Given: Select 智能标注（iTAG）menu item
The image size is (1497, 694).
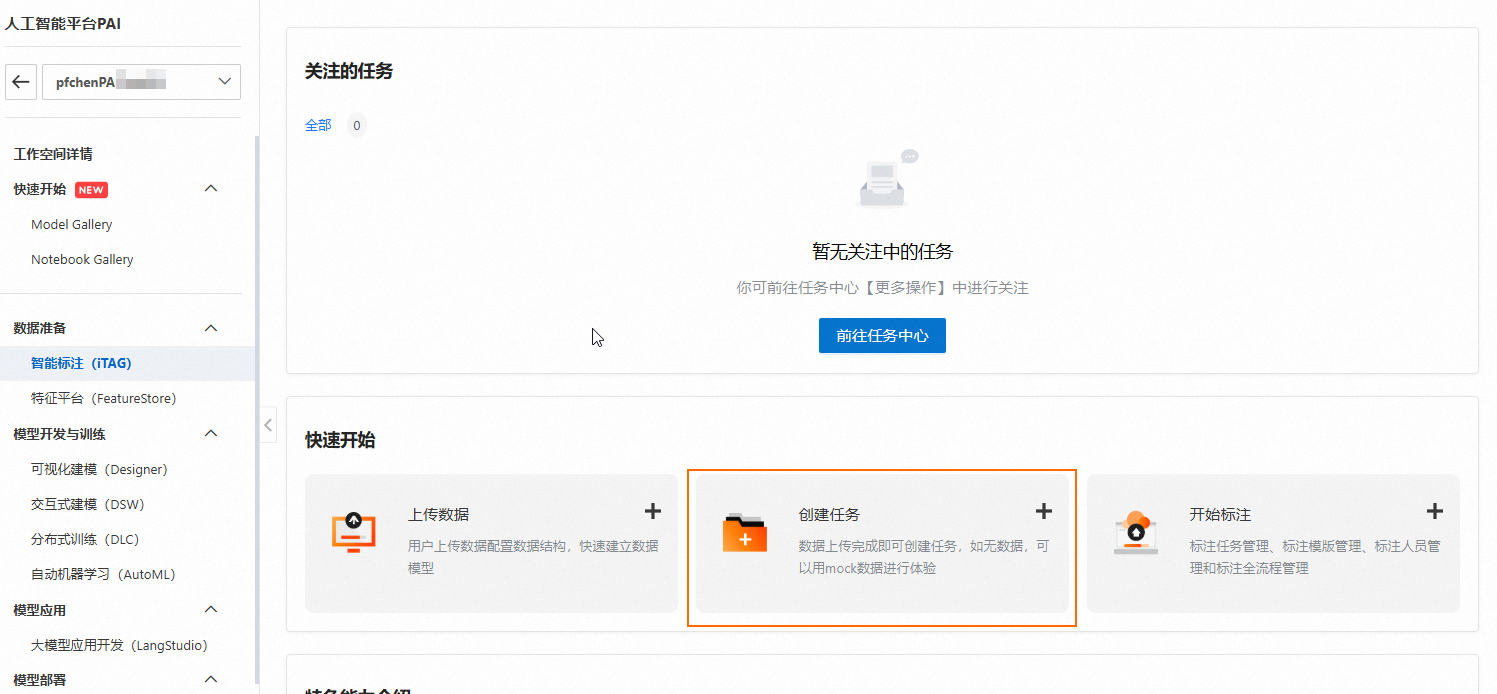Looking at the screenshot, I should point(127,364).
